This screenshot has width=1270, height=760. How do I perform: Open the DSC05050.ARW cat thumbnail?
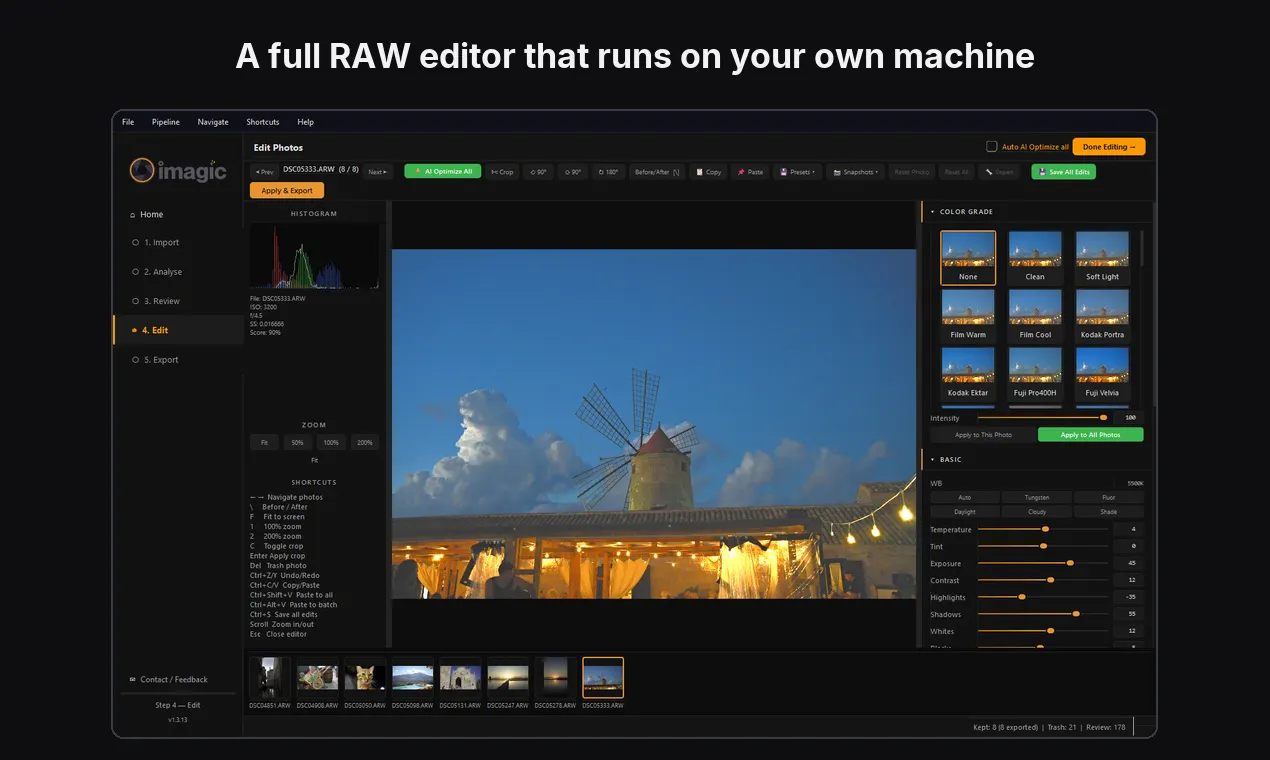pyautogui.click(x=365, y=678)
